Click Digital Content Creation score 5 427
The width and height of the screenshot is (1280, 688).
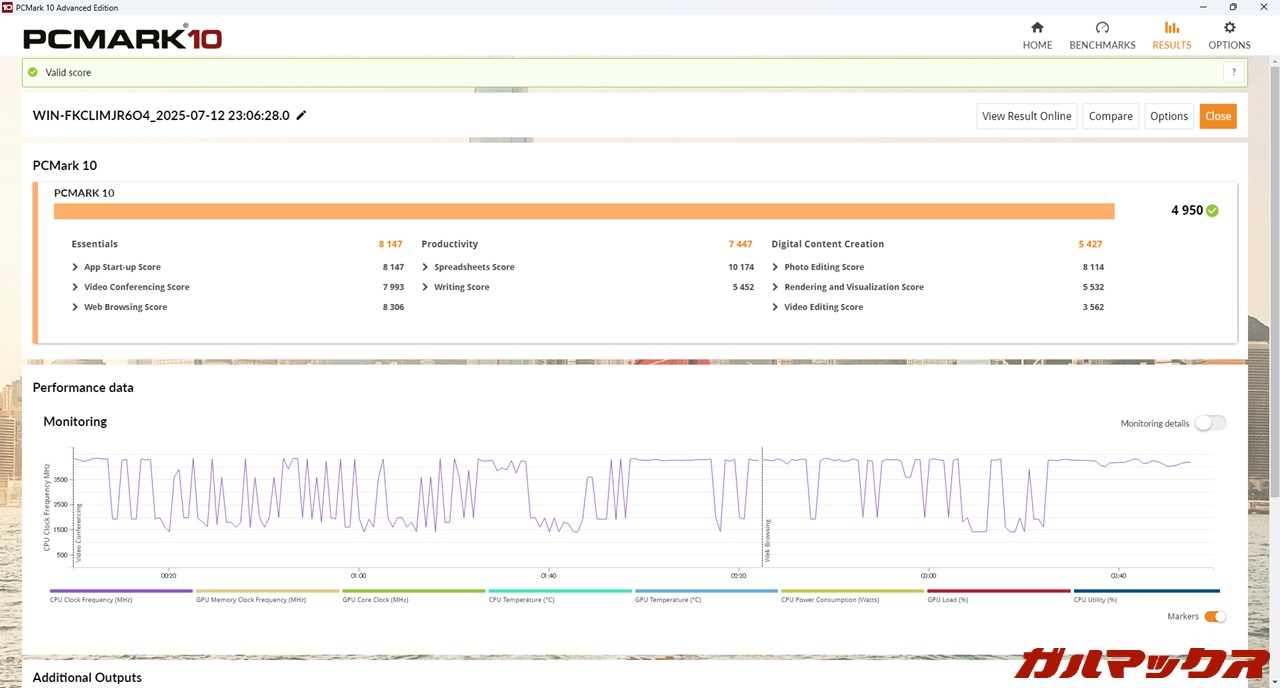click(1090, 244)
